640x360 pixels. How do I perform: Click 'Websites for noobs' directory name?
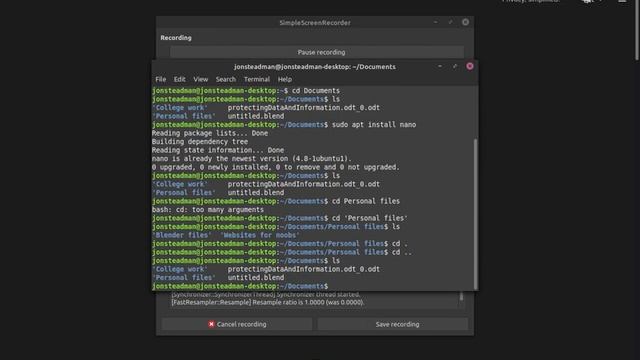click(260, 235)
